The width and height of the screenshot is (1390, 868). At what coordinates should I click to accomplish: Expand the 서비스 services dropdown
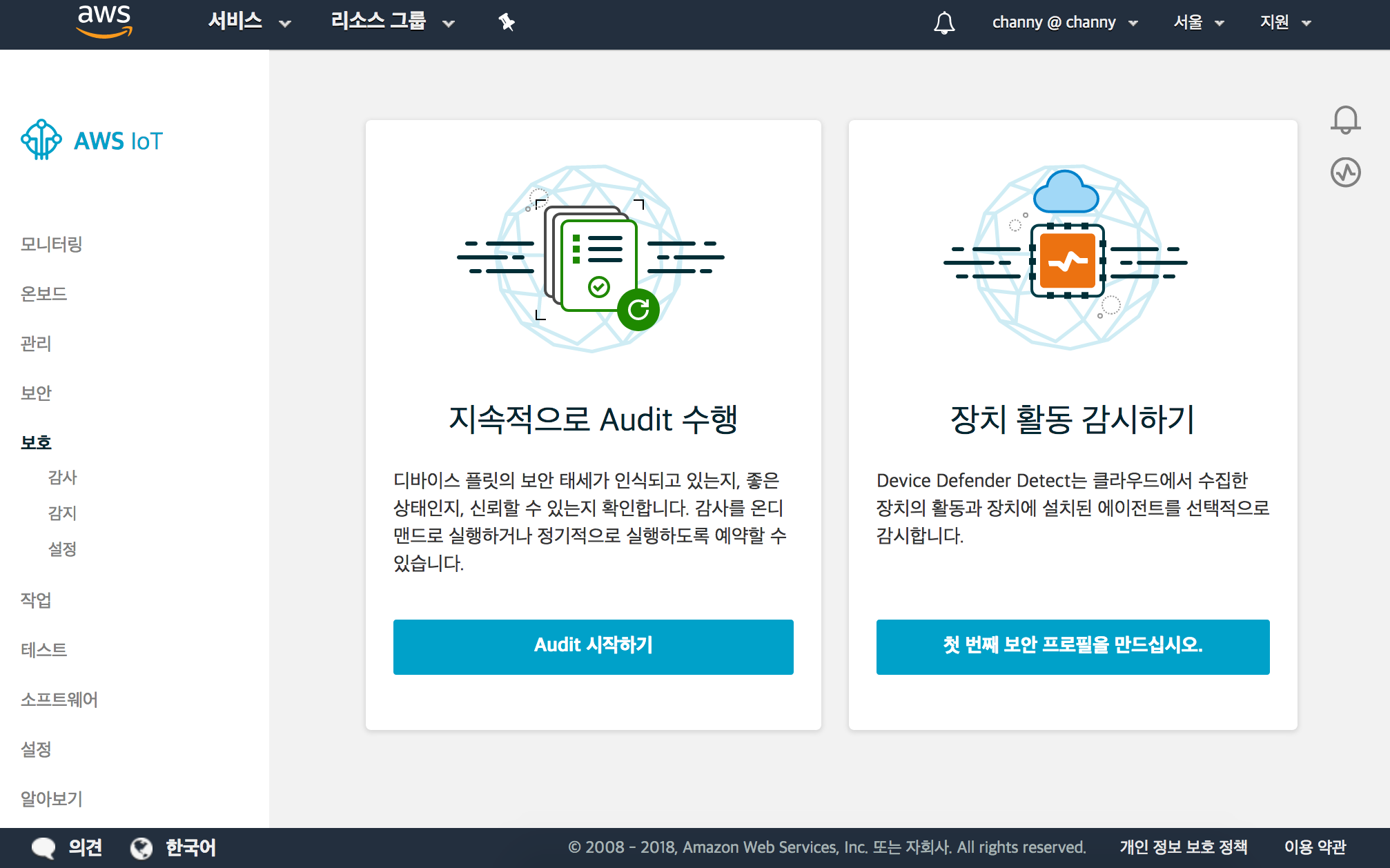249,22
